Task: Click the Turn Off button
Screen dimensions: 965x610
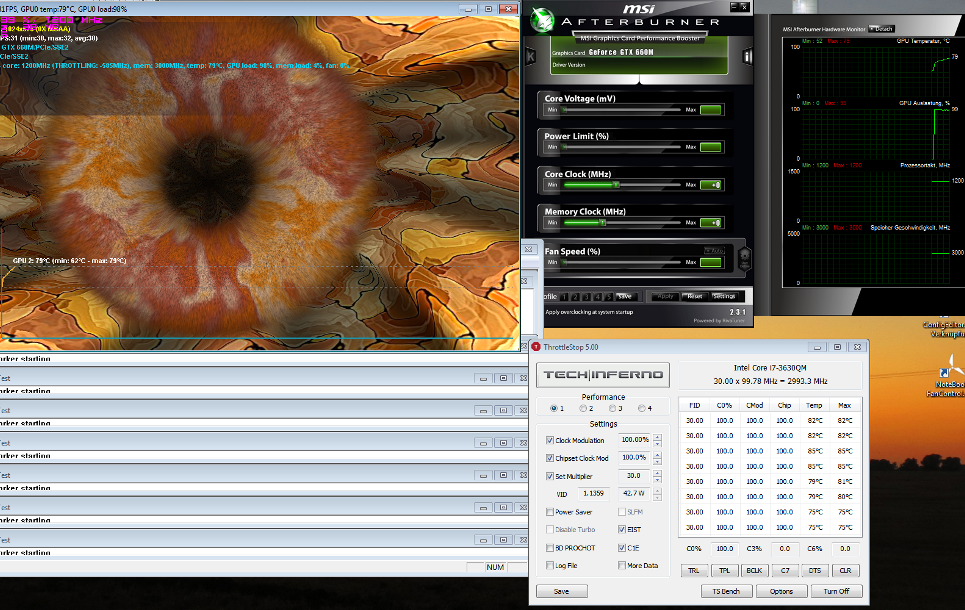Action: click(x=836, y=591)
